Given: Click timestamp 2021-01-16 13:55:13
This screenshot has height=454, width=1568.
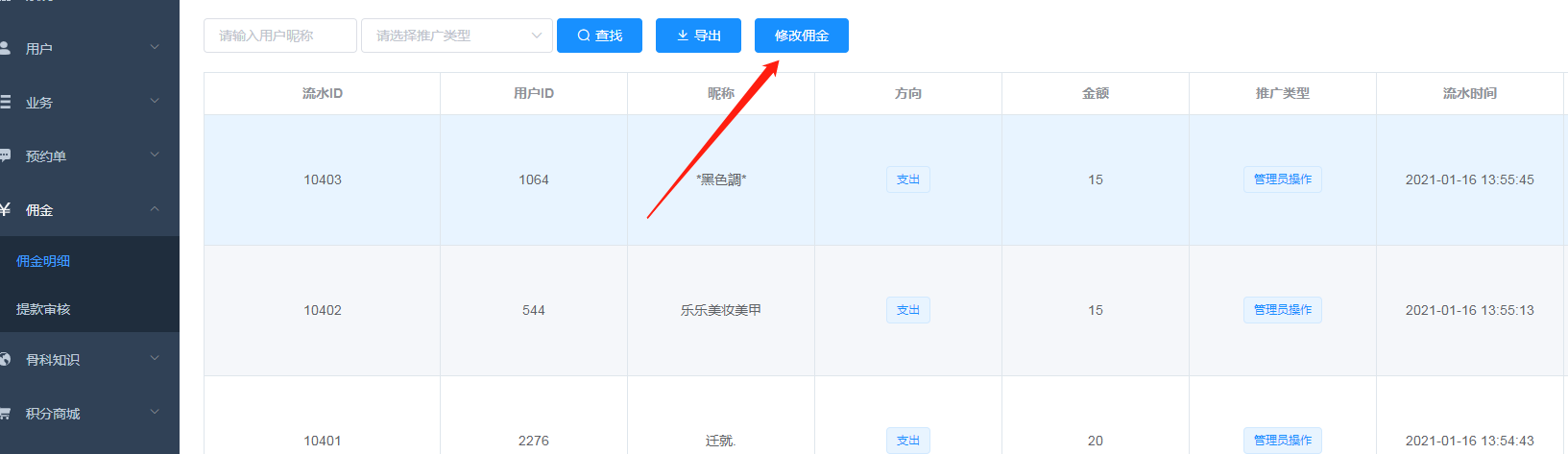Looking at the screenshot, I should [x=1470, y=310].
